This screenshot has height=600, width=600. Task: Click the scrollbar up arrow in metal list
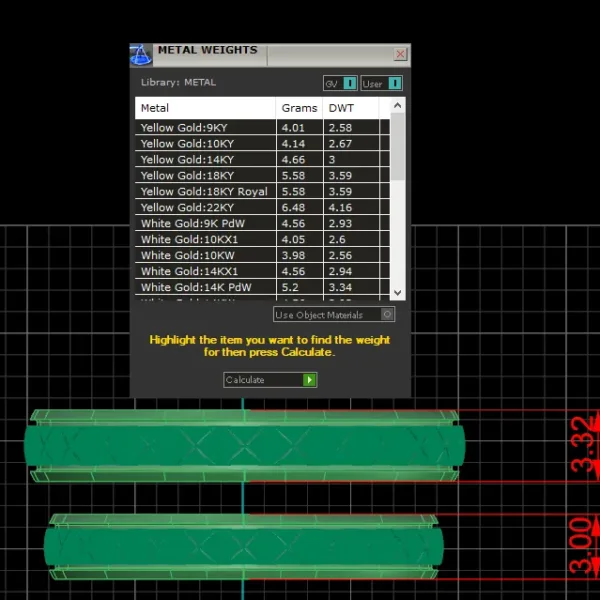(x=398, y=105)
